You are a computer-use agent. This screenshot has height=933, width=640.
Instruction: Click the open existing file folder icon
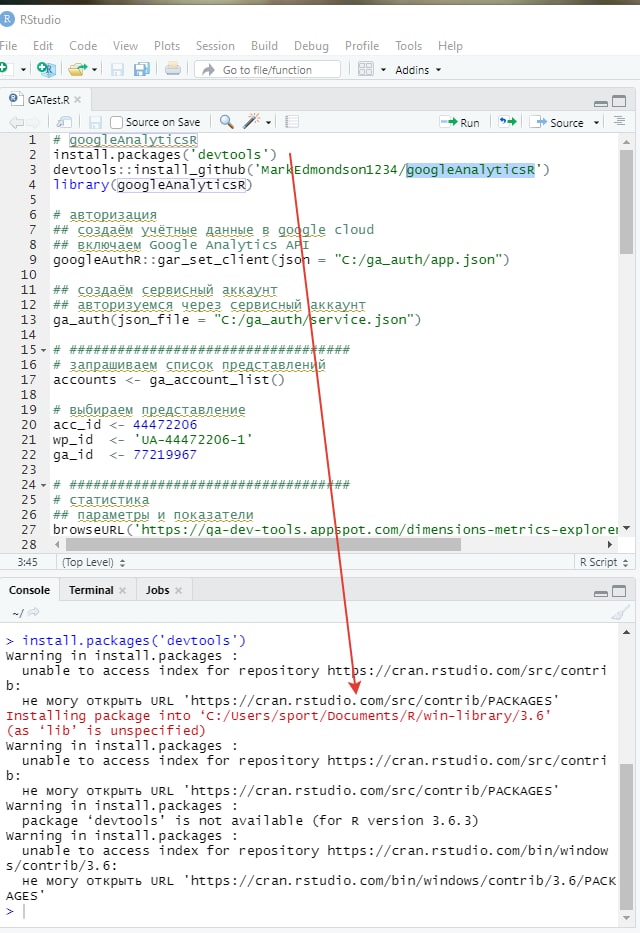(78, 69)
